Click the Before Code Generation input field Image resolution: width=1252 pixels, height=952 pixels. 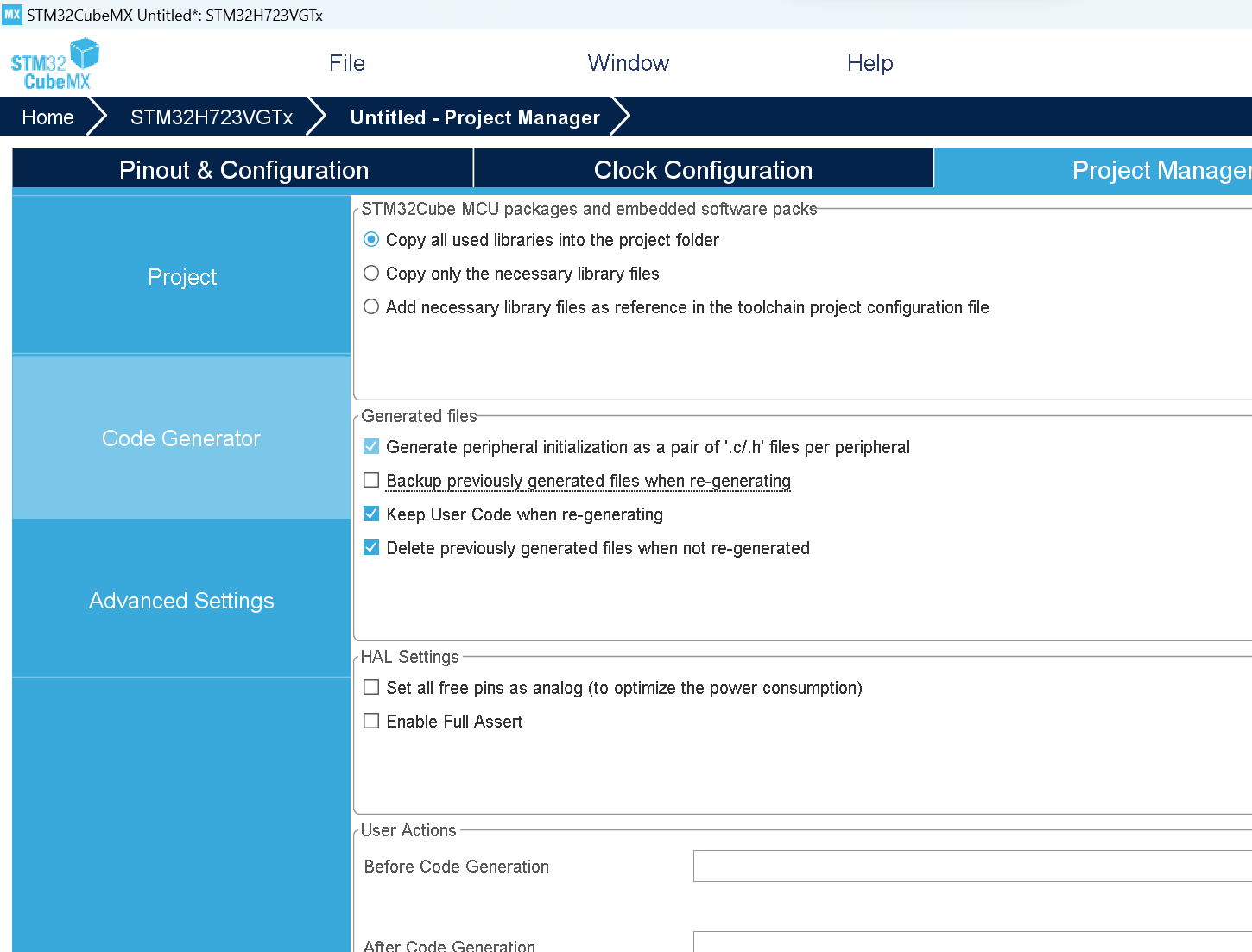coord(972,866)
